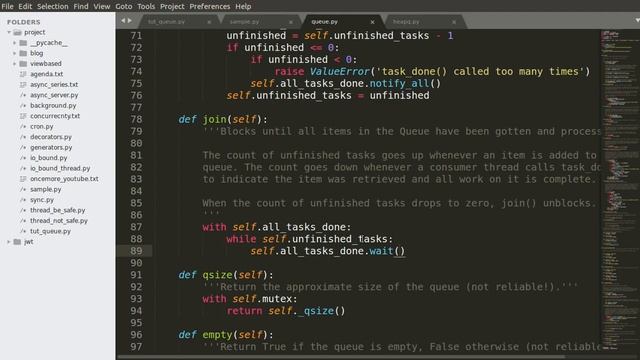Click the minimap code overview

[x=620, y=190]
